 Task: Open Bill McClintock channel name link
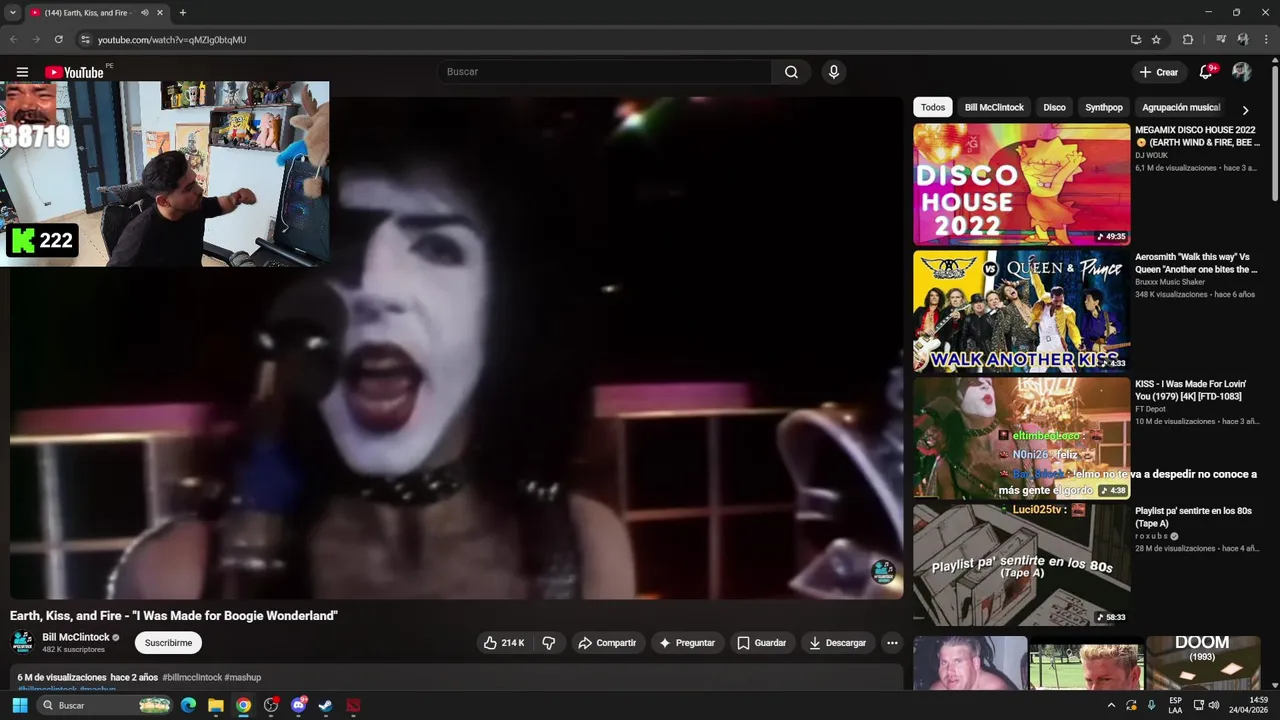(76, 637)
